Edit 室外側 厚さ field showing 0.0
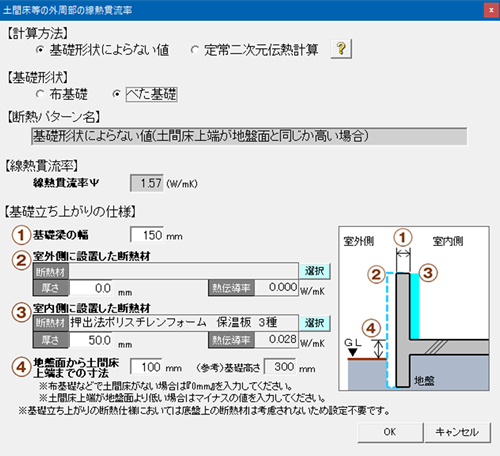Screen dimensions: 500x456 click(x=91, y=288)
